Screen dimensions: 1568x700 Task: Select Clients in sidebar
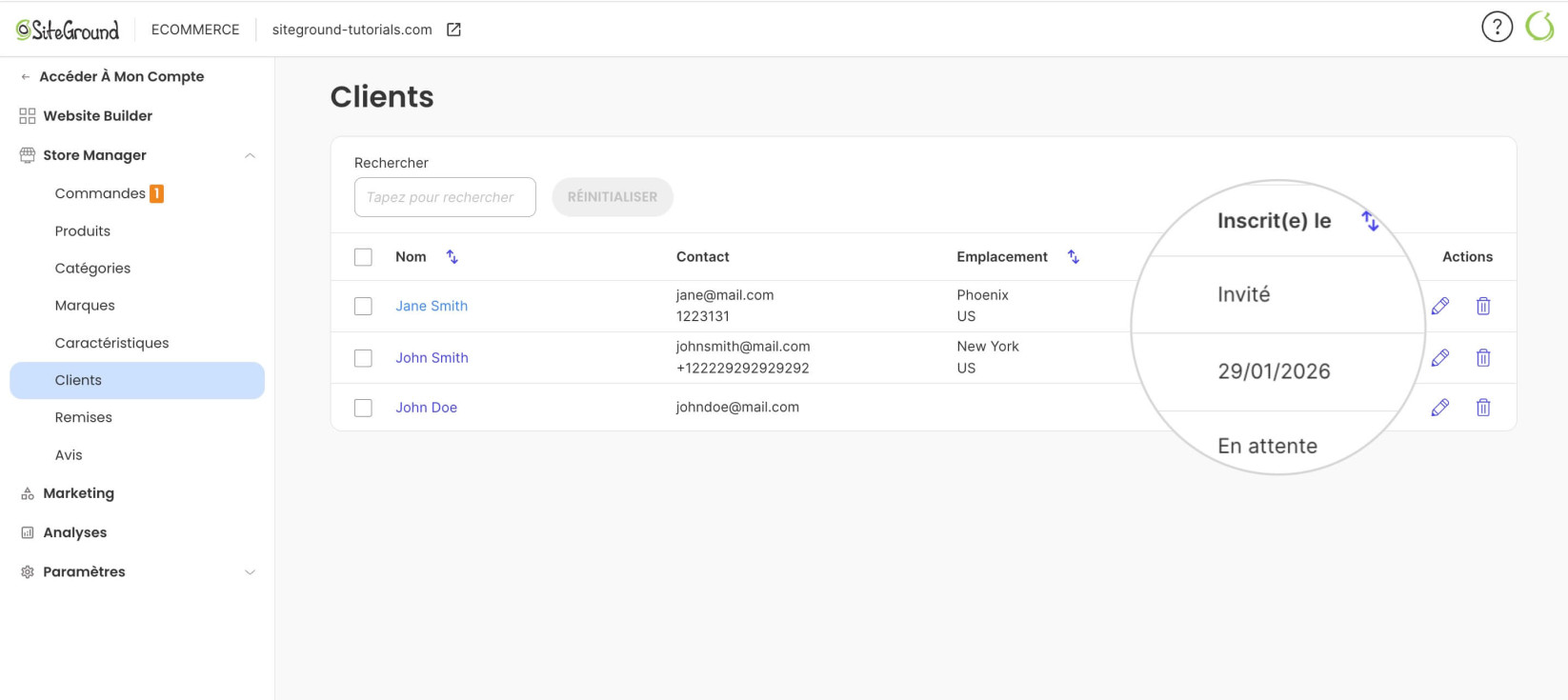[137, 380]
